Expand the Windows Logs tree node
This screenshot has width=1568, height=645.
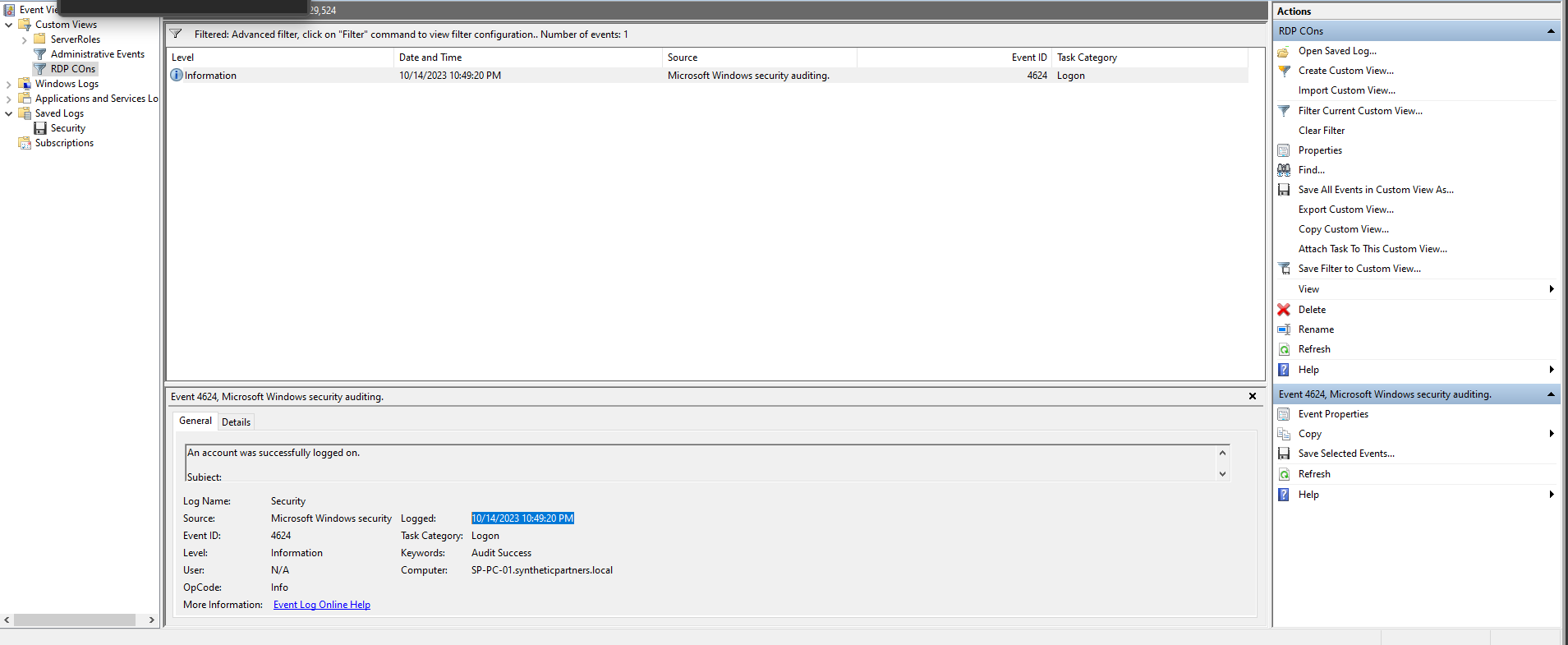pyautogui.click(x=9, y=84)
